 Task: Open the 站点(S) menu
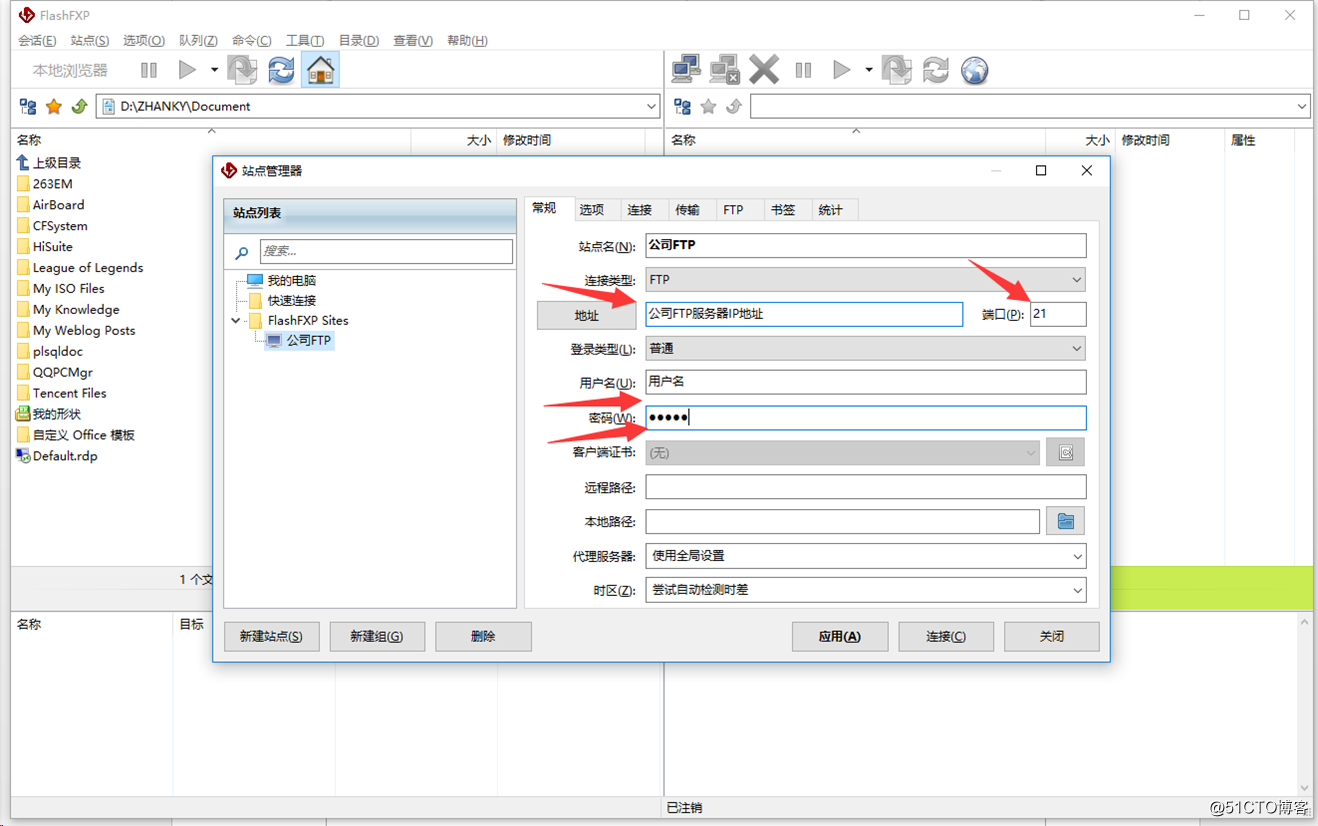90,40
